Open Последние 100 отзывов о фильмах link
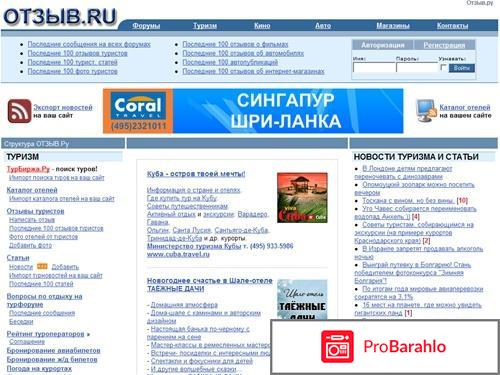 click(x=235, y=44)
